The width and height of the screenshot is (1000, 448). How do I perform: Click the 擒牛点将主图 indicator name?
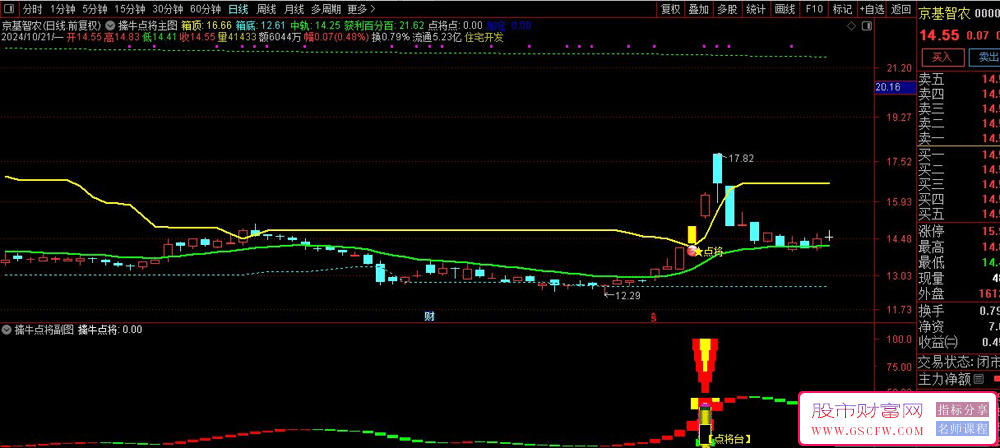148,26
